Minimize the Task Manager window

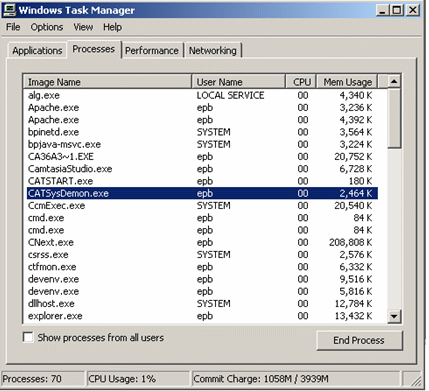[382, 10]
